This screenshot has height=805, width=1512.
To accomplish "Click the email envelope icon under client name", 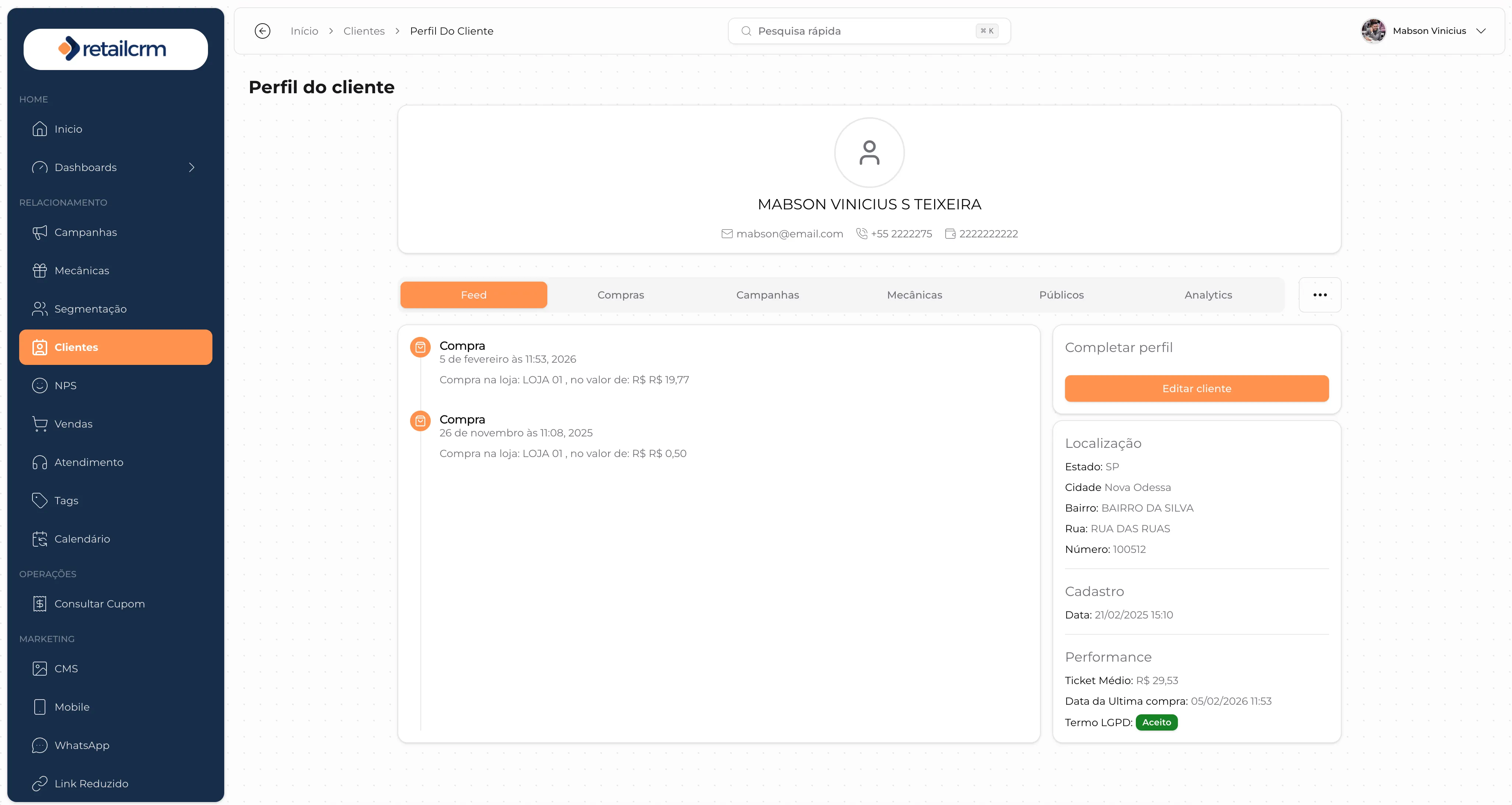I will coord(726,234).
